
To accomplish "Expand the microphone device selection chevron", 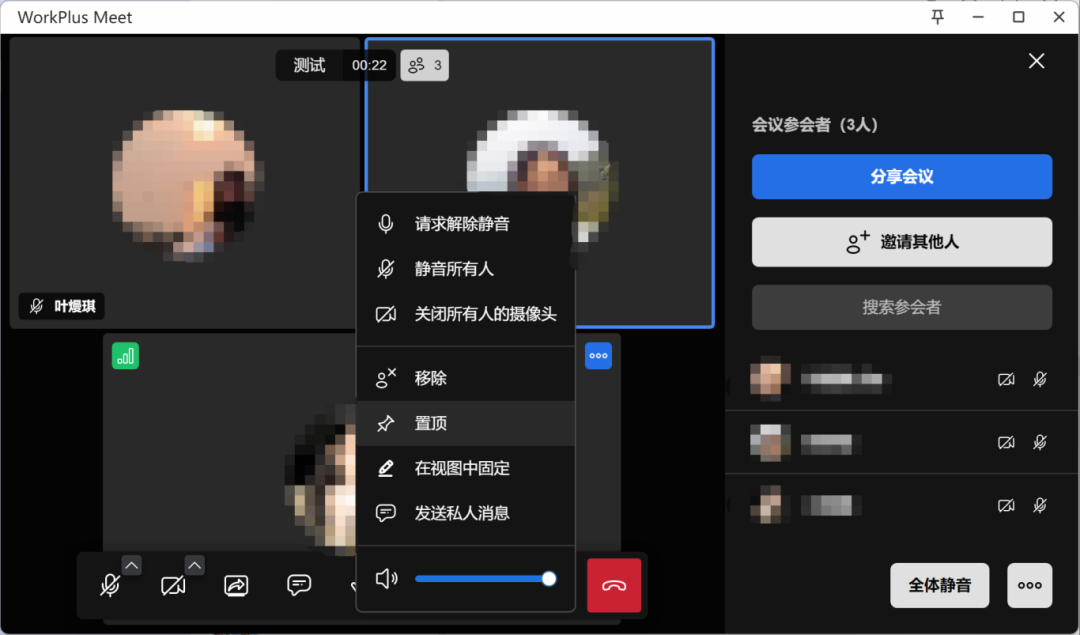I will pos(131,564).
